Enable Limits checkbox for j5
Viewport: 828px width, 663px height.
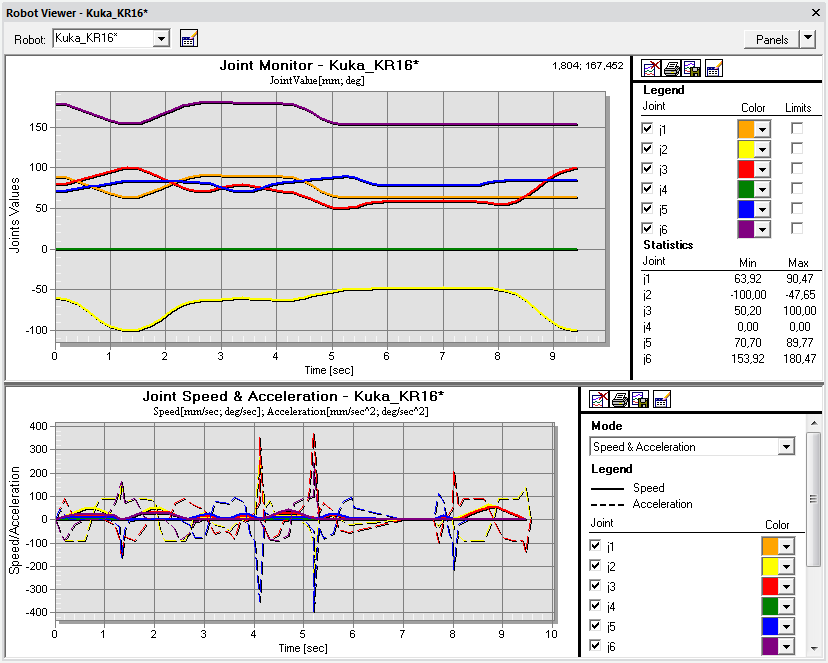[797, 209]
